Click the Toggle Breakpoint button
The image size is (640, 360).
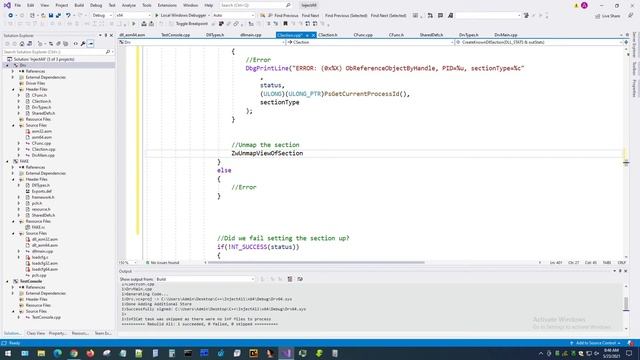[x=191, y=24]
